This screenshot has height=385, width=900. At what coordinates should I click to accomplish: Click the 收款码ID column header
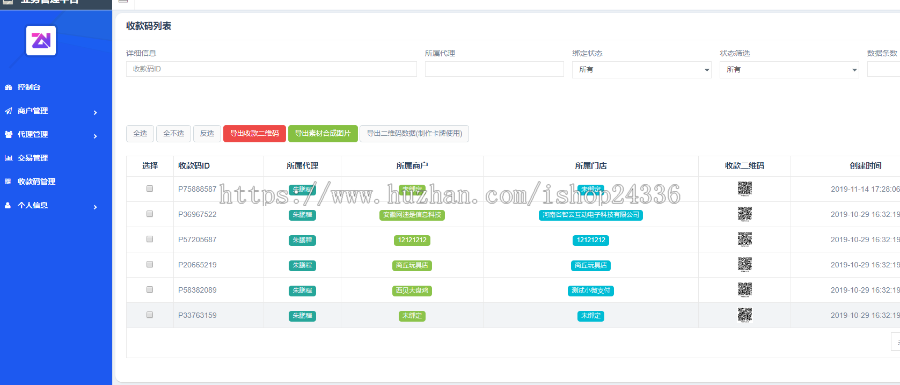click(194, 166)
